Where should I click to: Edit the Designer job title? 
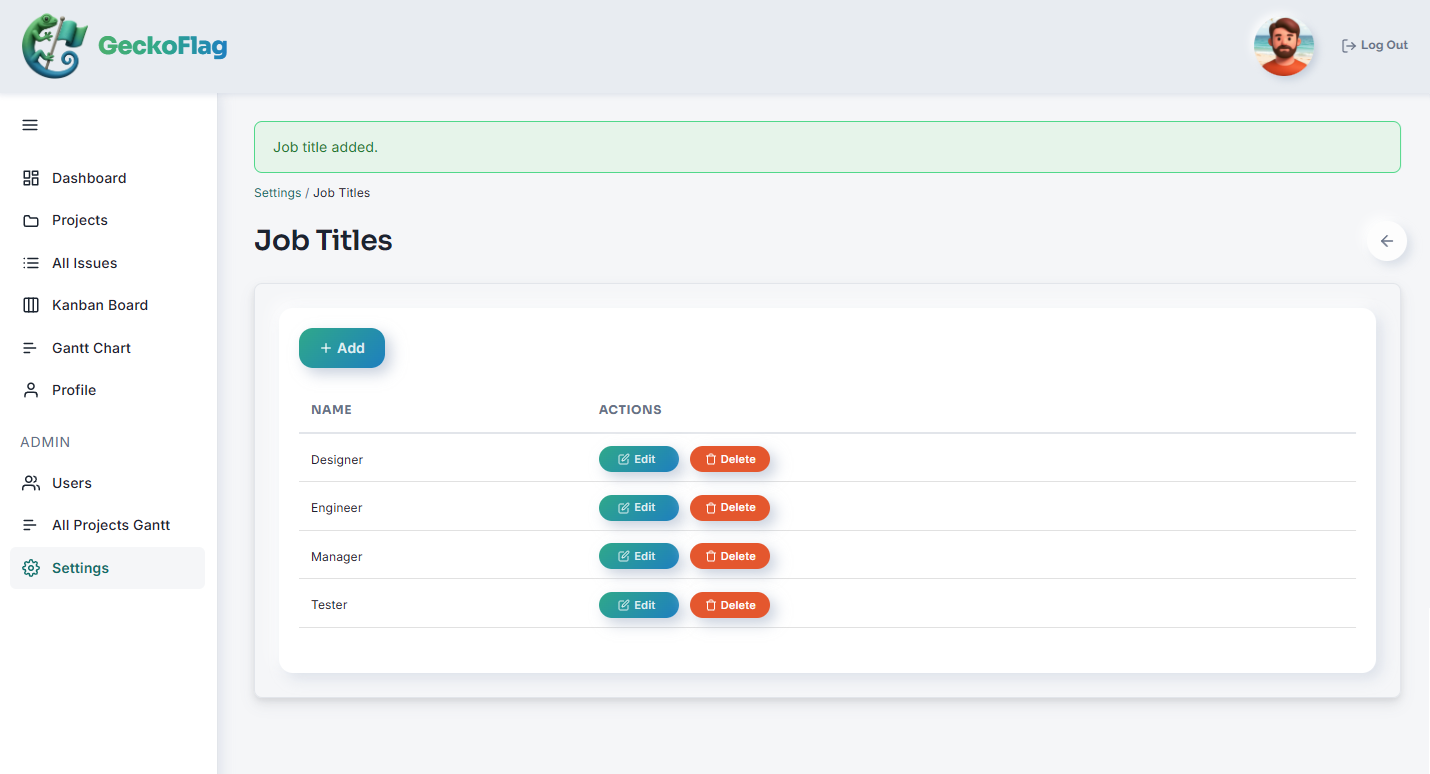point(639,459)
